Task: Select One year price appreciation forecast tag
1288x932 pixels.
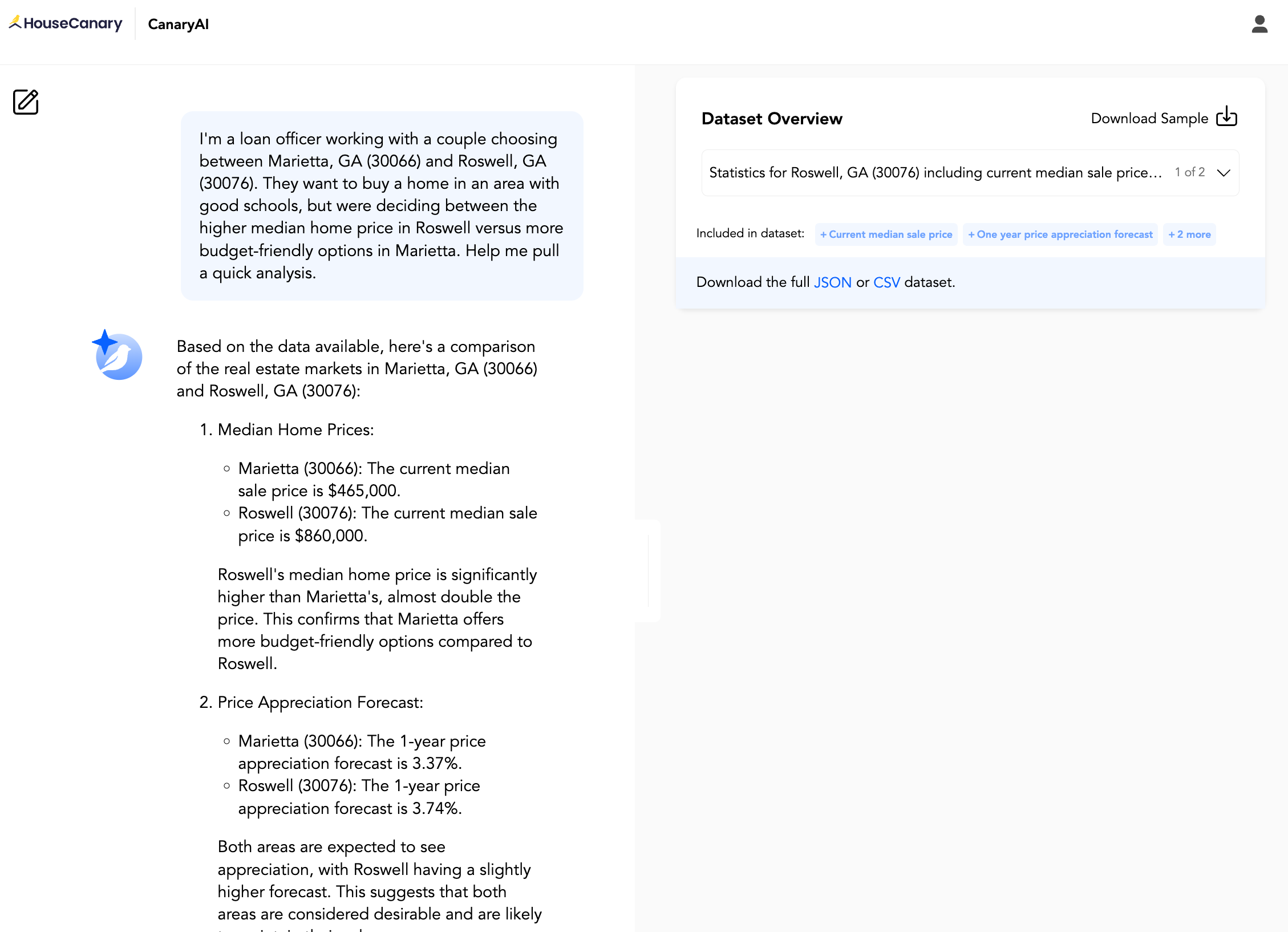Action: click(1060, 234)
